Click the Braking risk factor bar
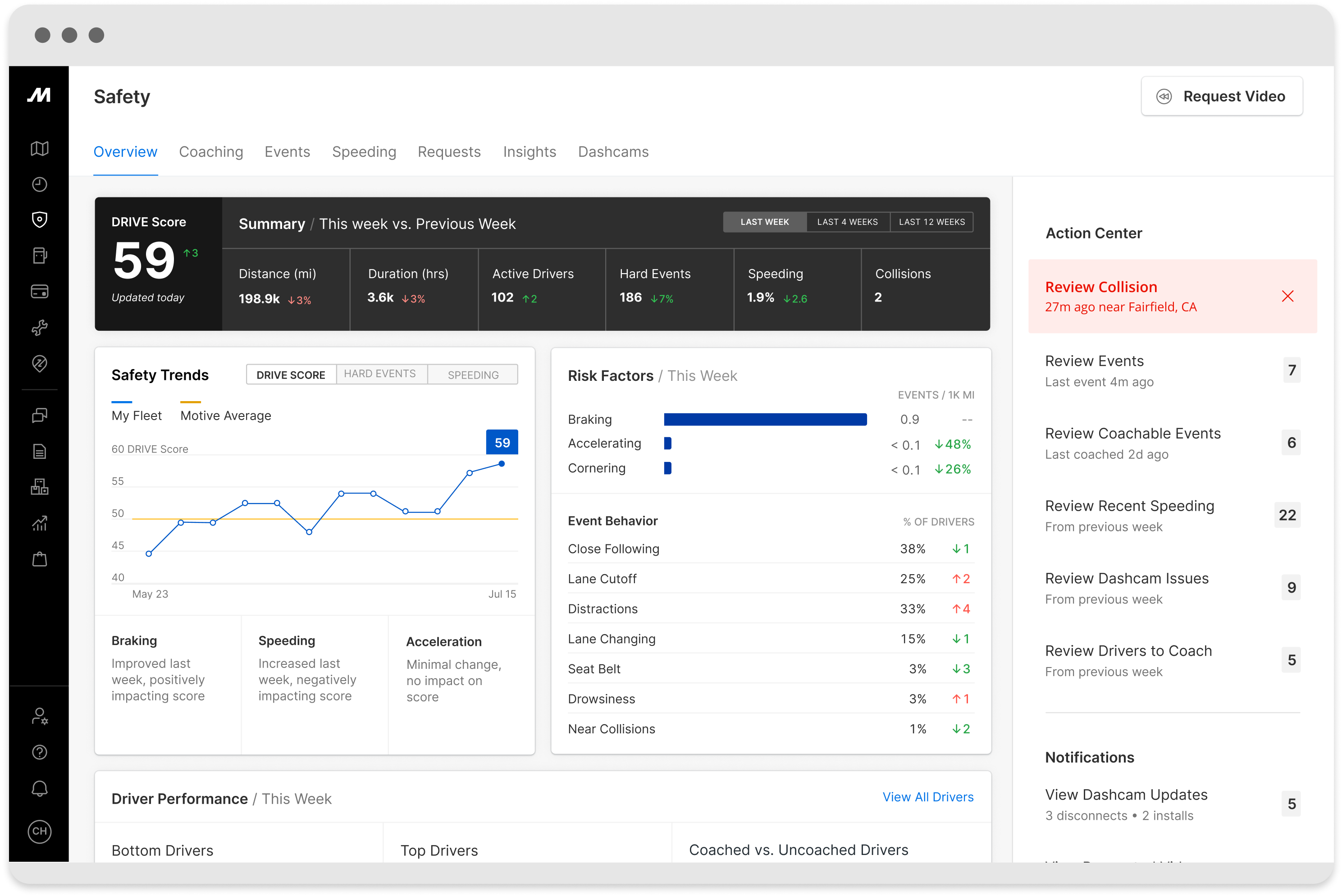 pyautogui.click(x=765, y=419)
